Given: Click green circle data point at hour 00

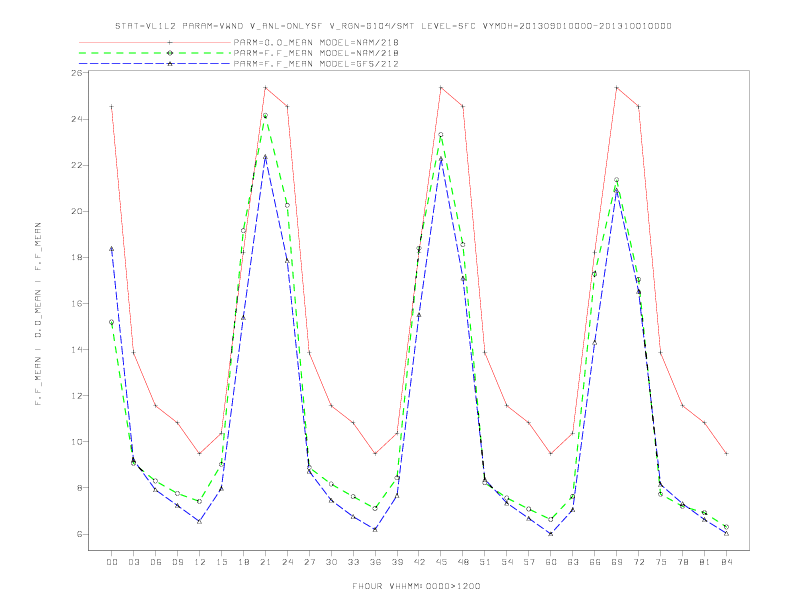Looking at the screenshot, I should 112,322.
